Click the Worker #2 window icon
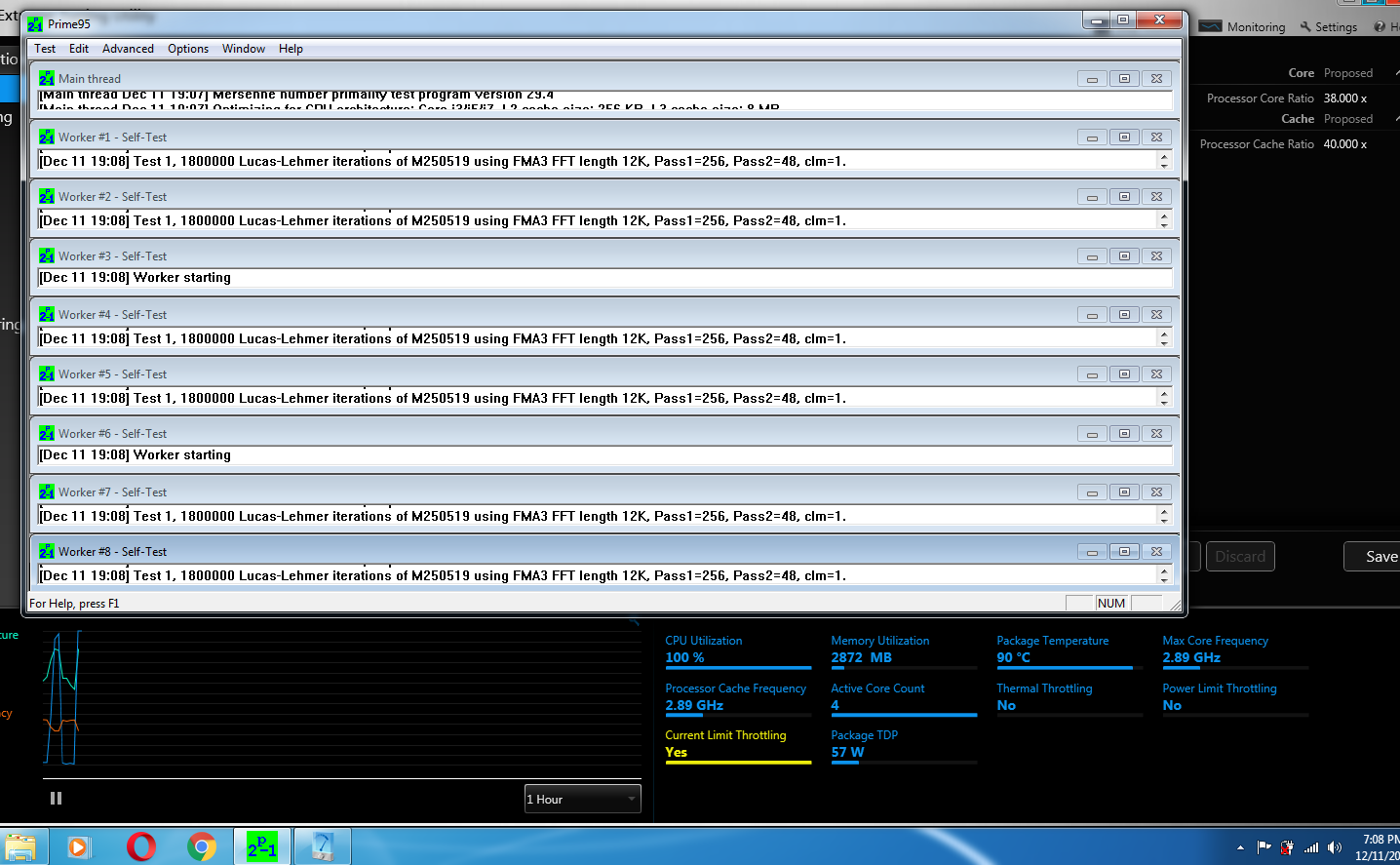 click(x=47, y=196)
